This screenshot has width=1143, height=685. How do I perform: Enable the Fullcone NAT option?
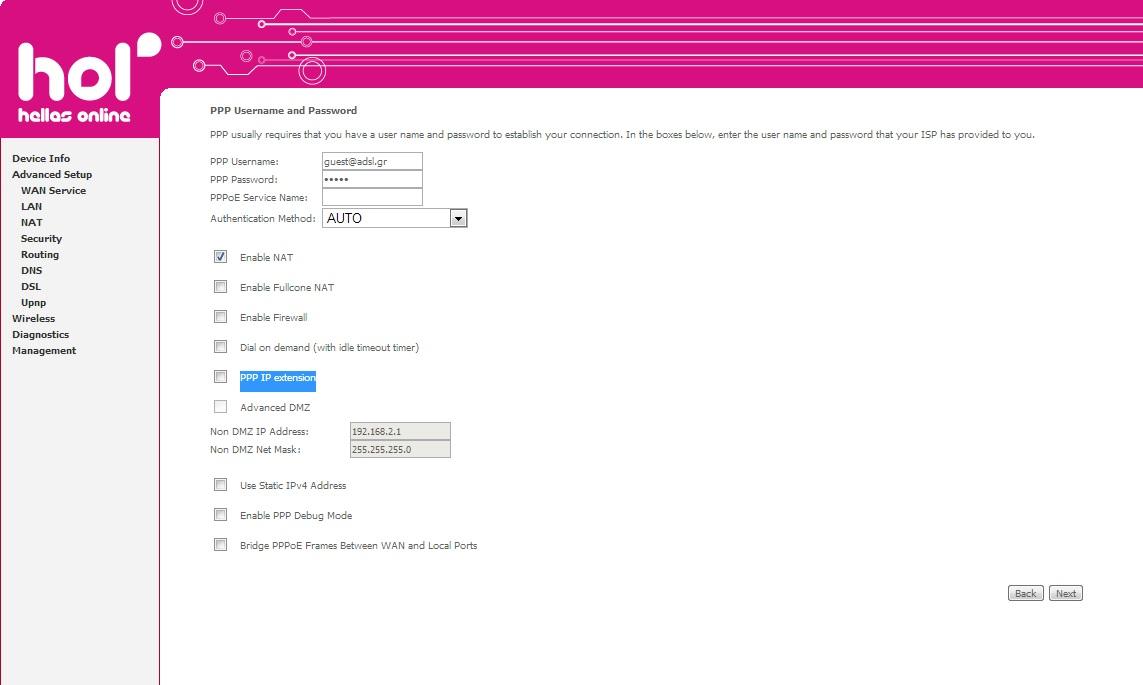(x=220, y=287)
